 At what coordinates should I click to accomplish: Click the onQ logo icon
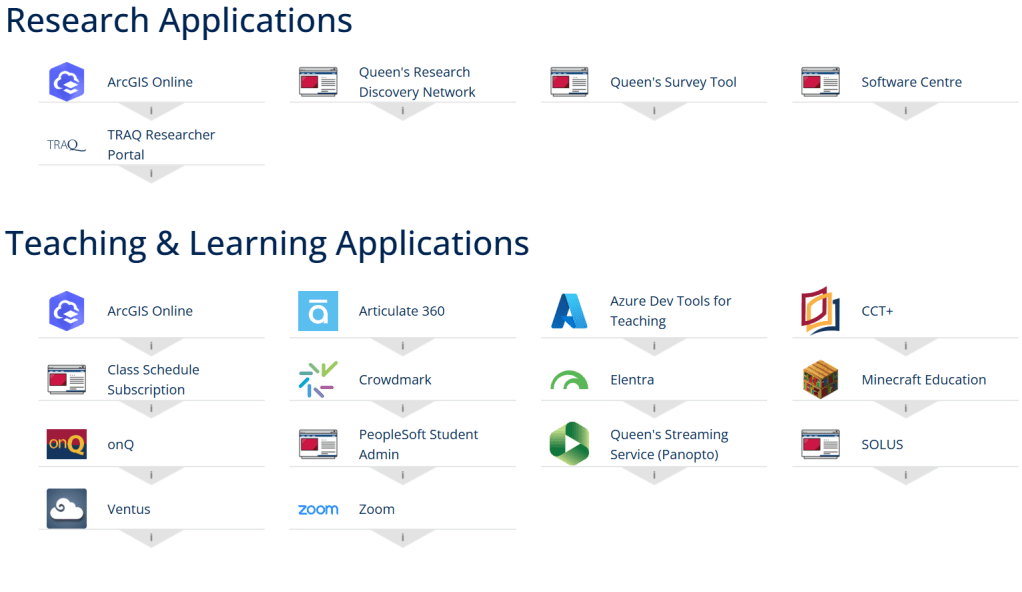pos(67,444)
